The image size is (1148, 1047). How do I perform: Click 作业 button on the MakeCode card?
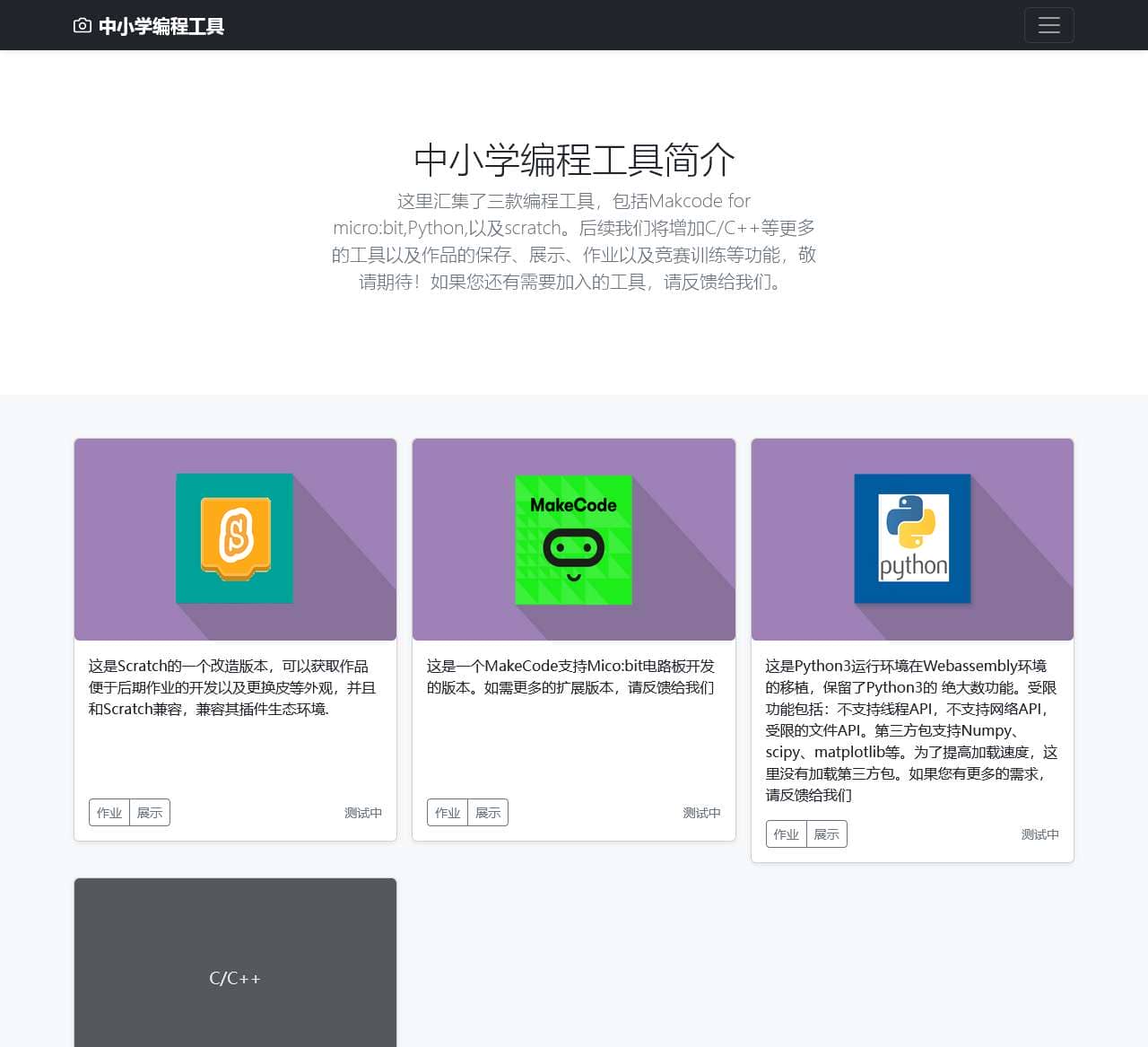click(448, 813)
